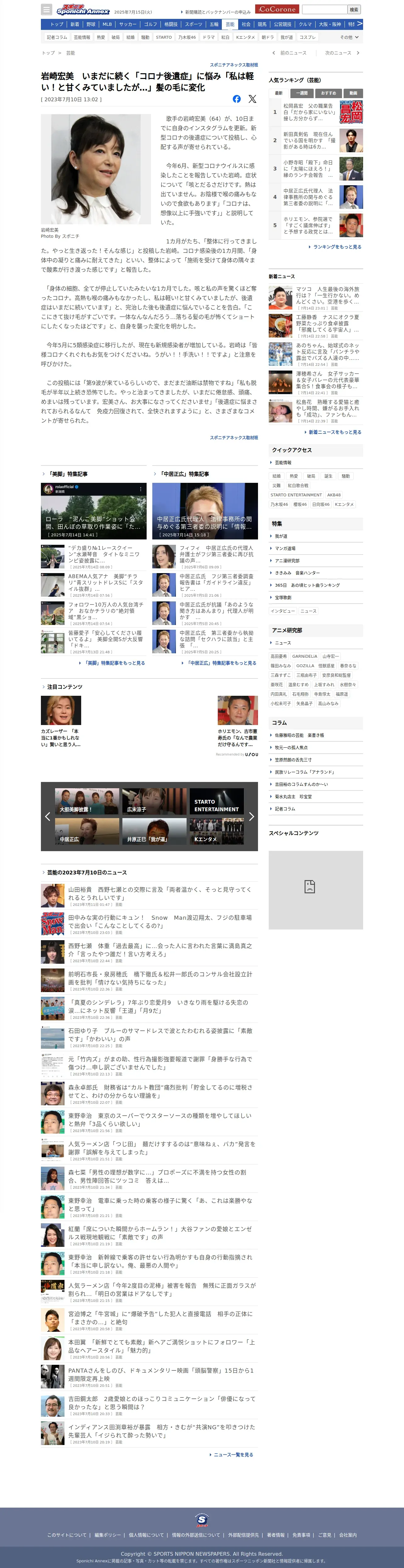Select the 最新 ranking tab
404x1568 pixels.
(x=279, y=93)
